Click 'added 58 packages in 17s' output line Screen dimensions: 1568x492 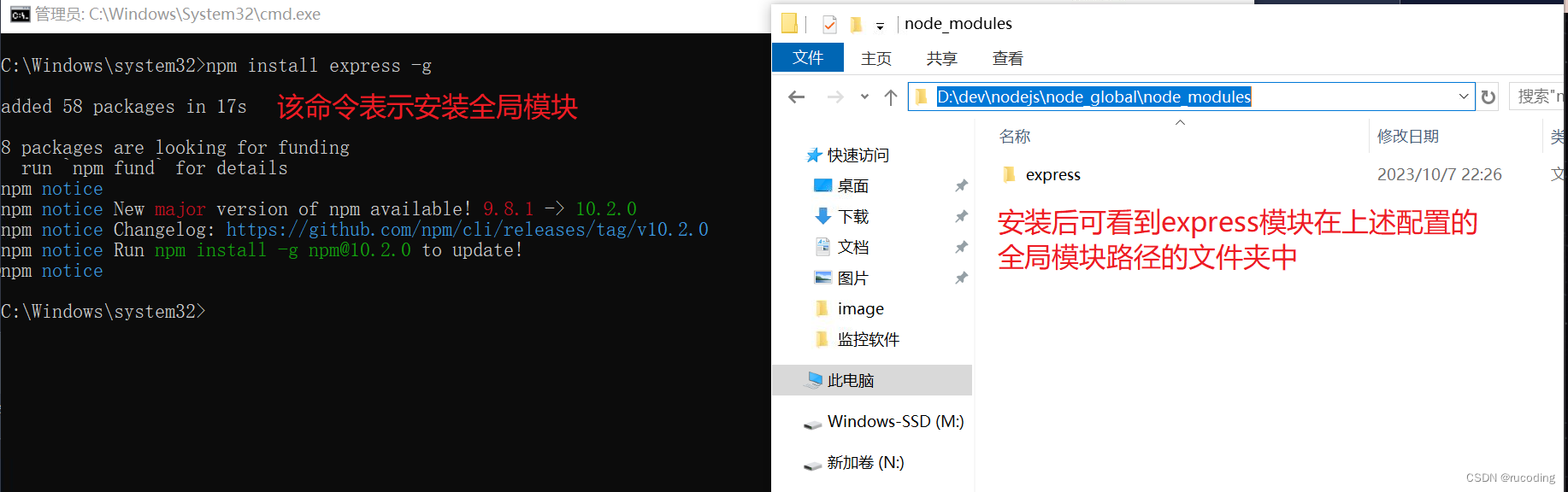point(123,107)
